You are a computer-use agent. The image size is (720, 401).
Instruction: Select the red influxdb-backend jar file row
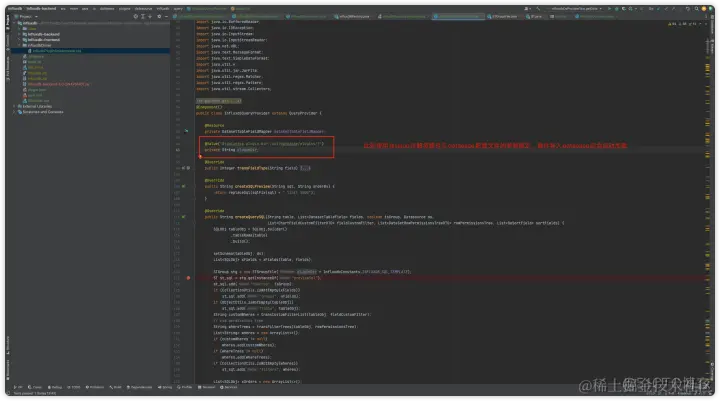(59, 84)
